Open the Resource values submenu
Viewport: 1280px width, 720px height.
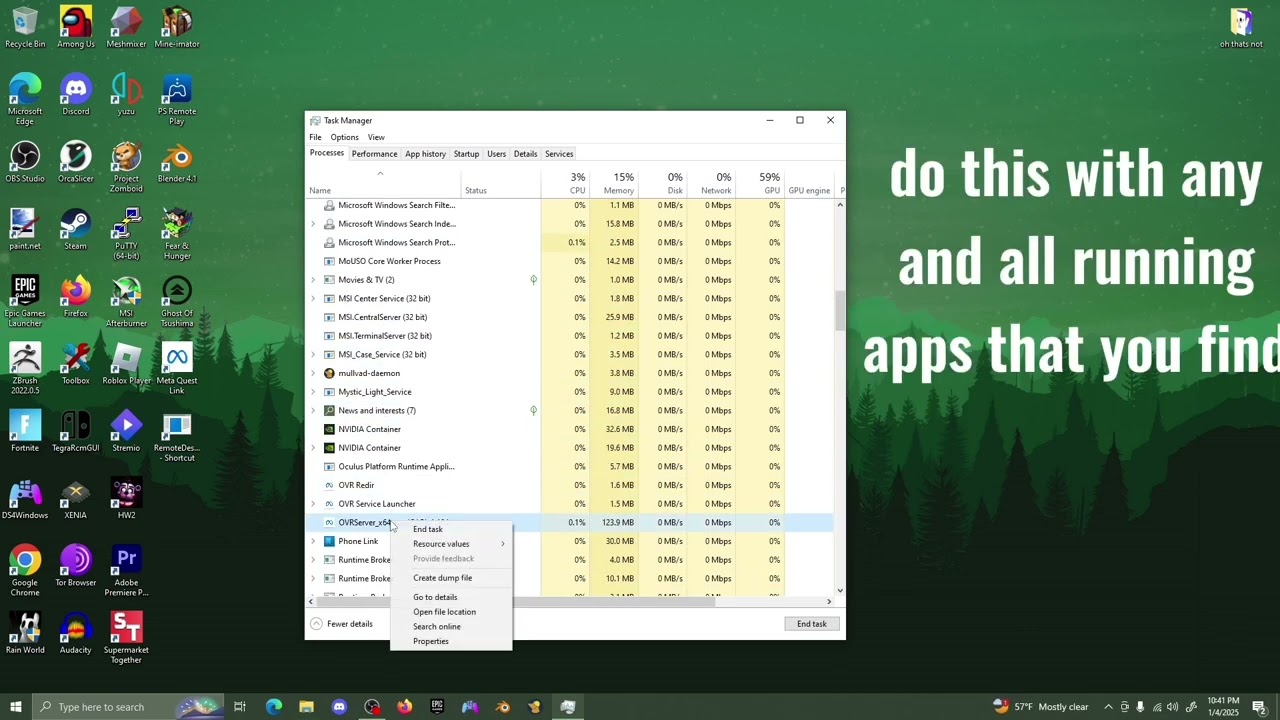pyautogui.click(x=451, y=544)
